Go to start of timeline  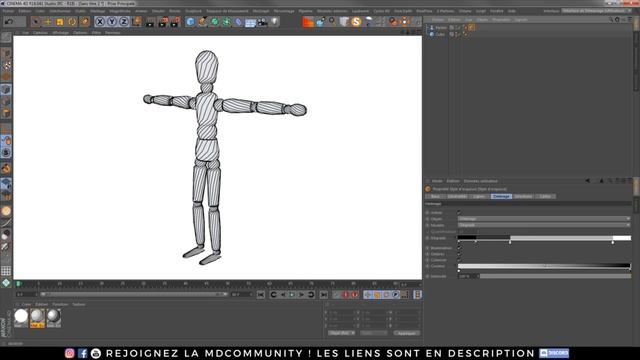pyautogui.click(x=261, y=295)
